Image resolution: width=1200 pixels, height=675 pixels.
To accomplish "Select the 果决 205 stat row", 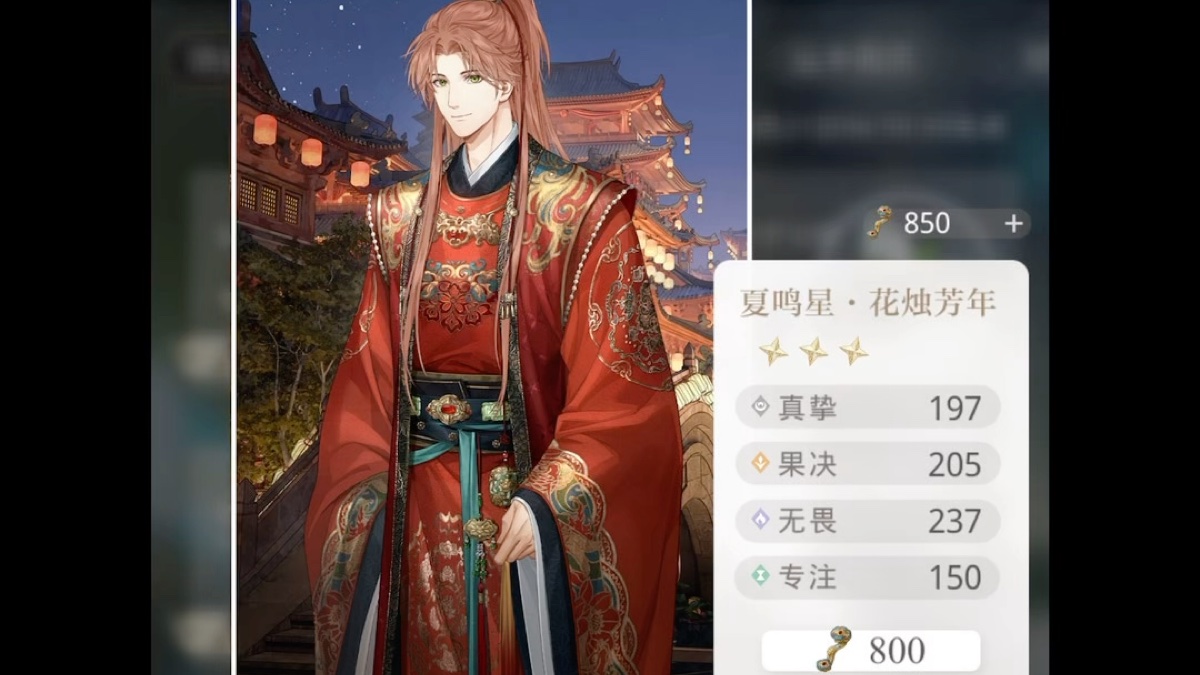I will coord(867,464).
